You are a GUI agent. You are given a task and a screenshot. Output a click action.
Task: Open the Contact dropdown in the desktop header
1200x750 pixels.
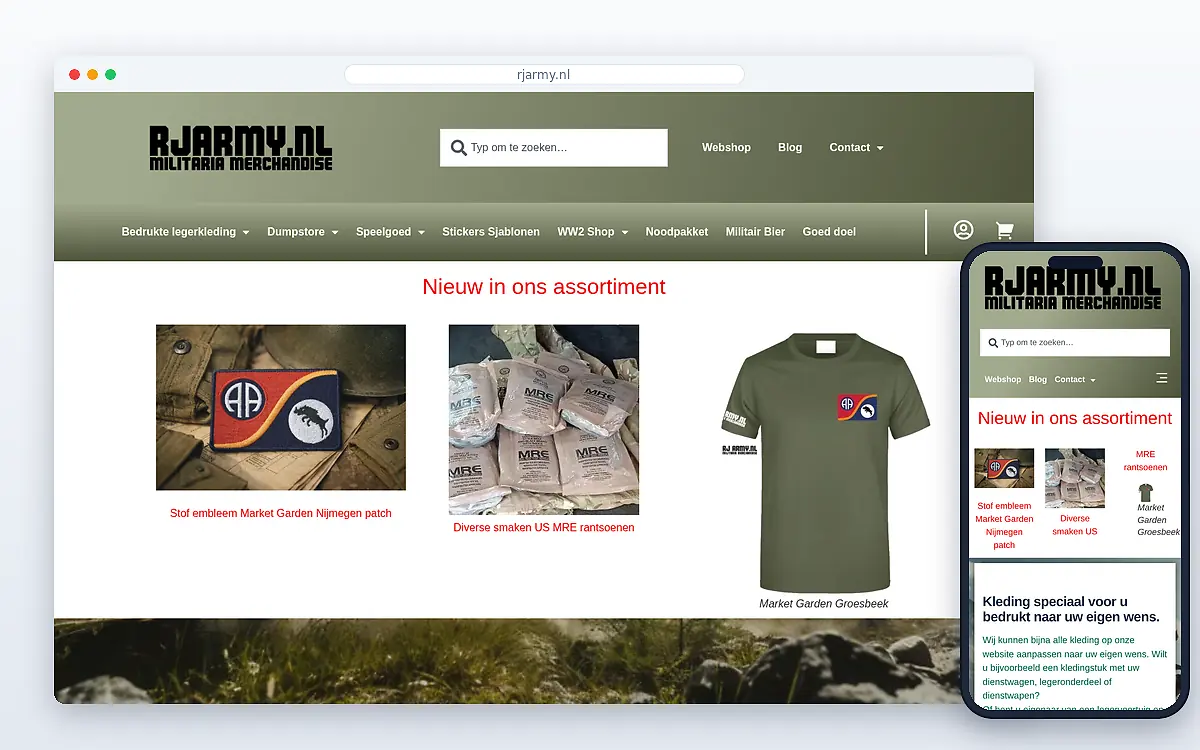coord(856,148)
